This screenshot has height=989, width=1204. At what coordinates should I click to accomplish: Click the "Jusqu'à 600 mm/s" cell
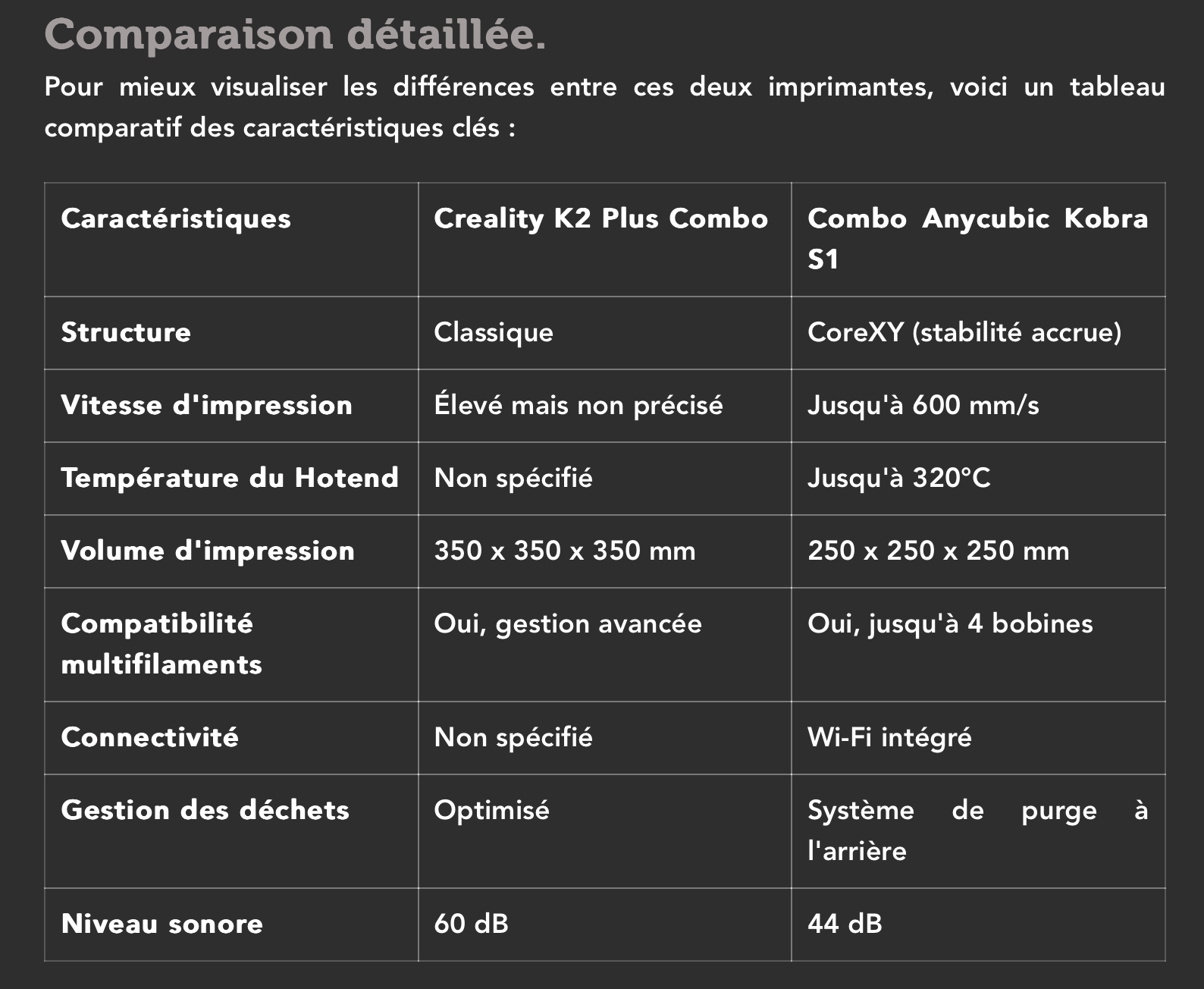click(x=923, y=406)
